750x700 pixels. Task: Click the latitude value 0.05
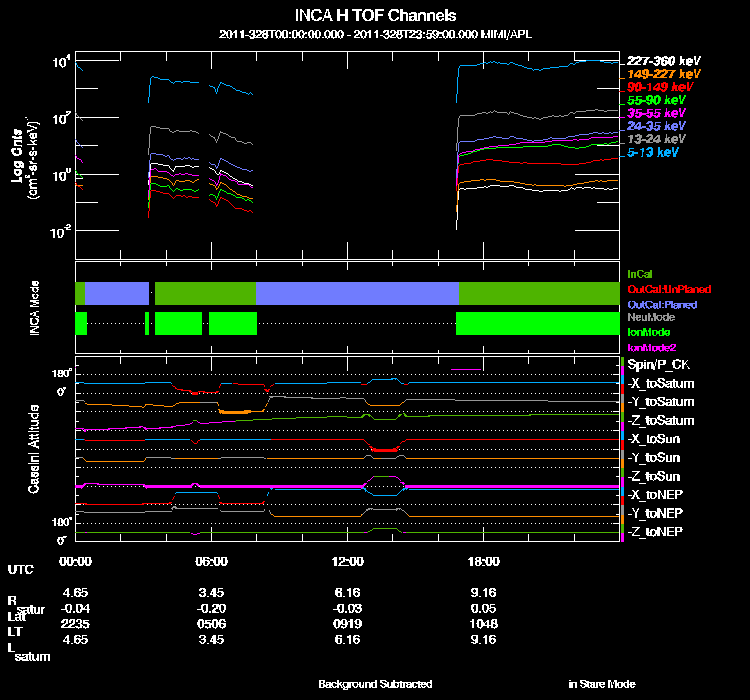484,608
